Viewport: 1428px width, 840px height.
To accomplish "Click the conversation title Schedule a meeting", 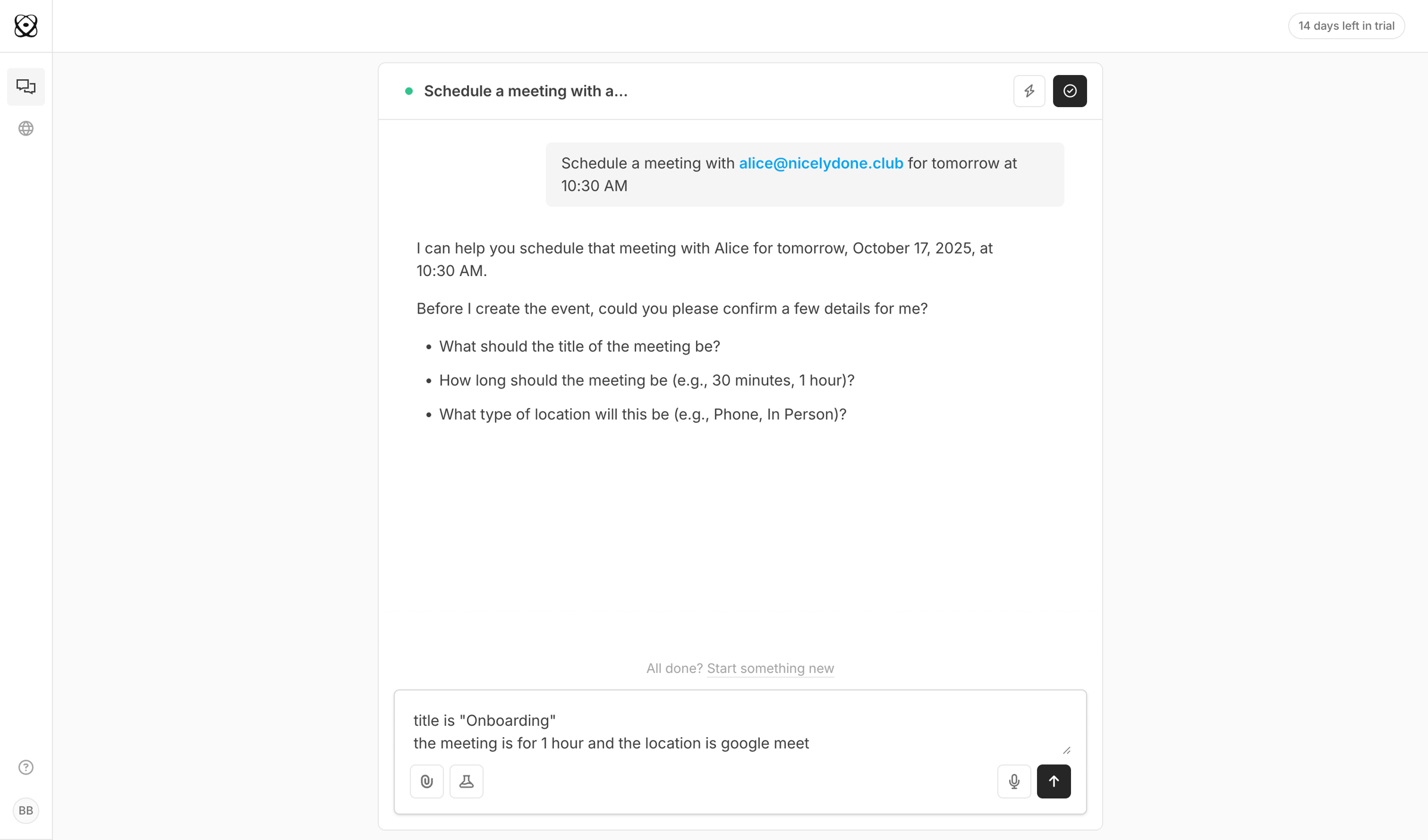I will (525, 91).
